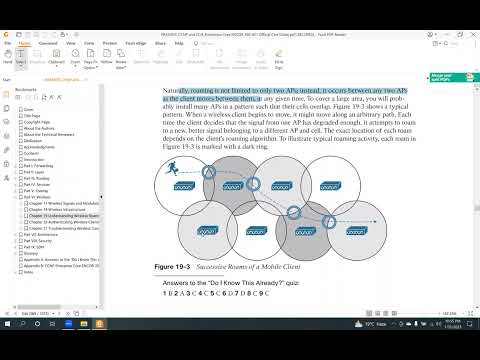
Task: Open the Comments panel icon in sidebar
Action: tap(6, 136)
